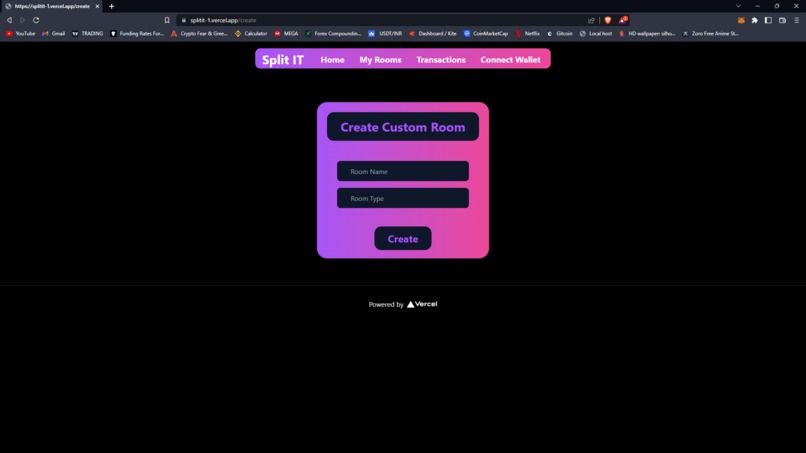Open a new tab with plus icon

pos(112,6)
